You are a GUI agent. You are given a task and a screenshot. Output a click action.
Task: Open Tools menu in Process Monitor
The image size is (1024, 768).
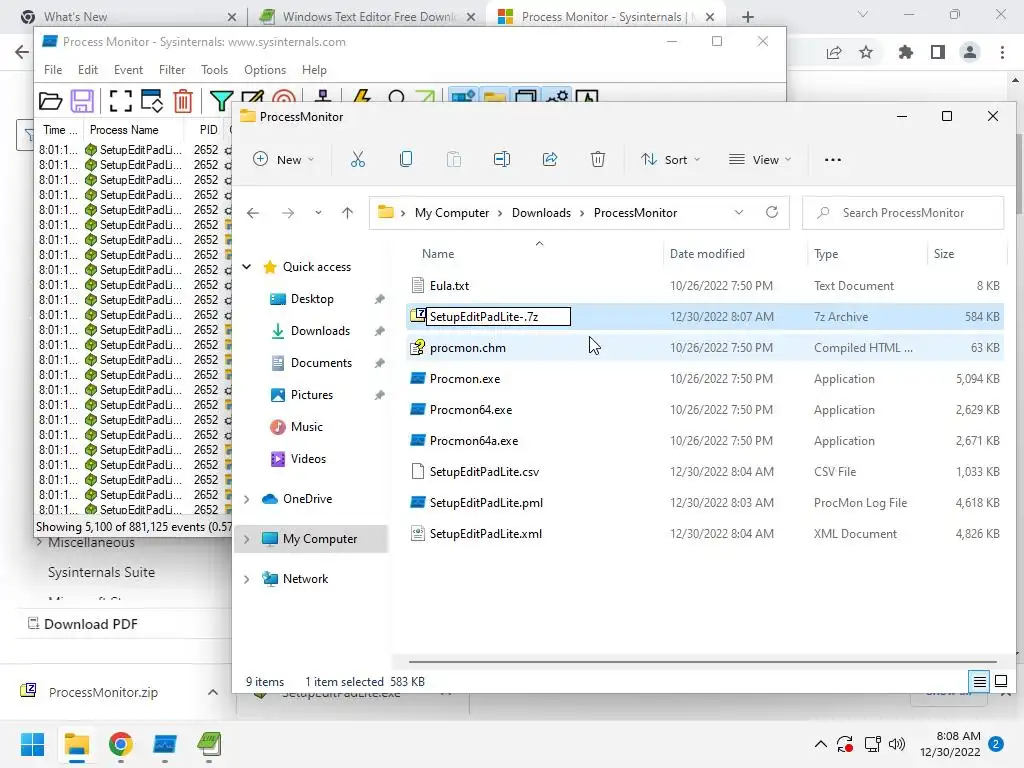tap(214, 70)
